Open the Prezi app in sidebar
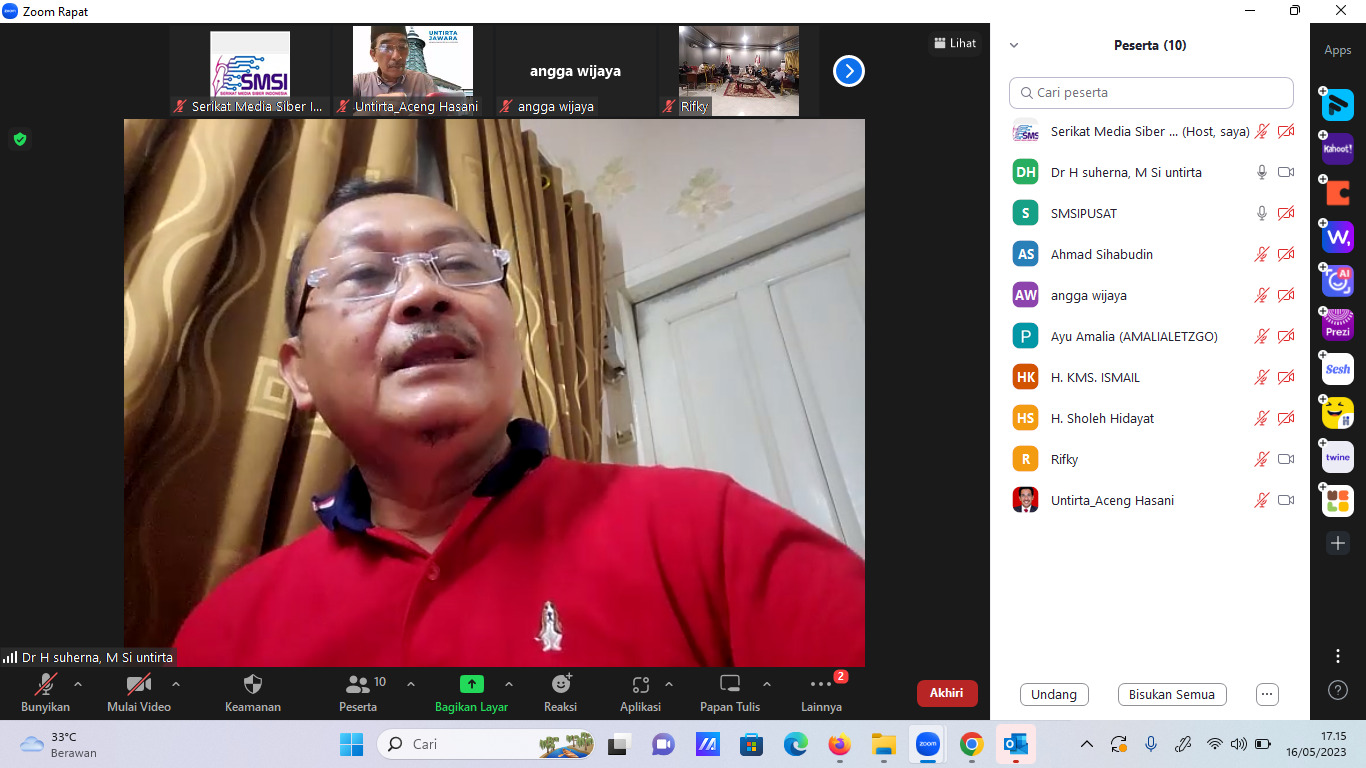Image resolution: width=1366 pixels, height=768 pixels. pyautogui.click(x=1337, y=325)
